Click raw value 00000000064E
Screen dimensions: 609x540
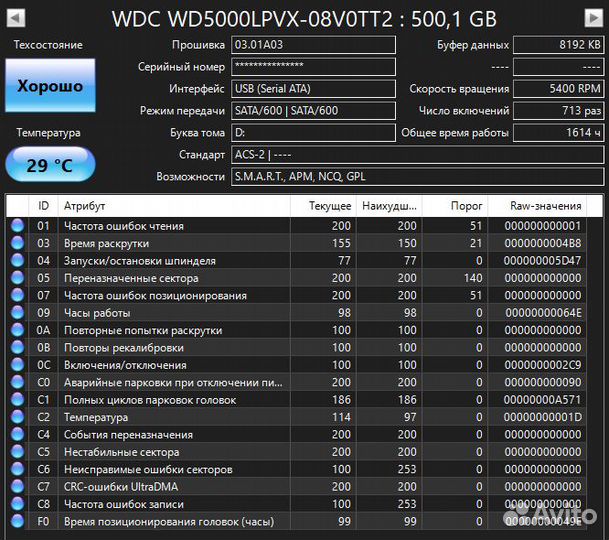[543, 313]
